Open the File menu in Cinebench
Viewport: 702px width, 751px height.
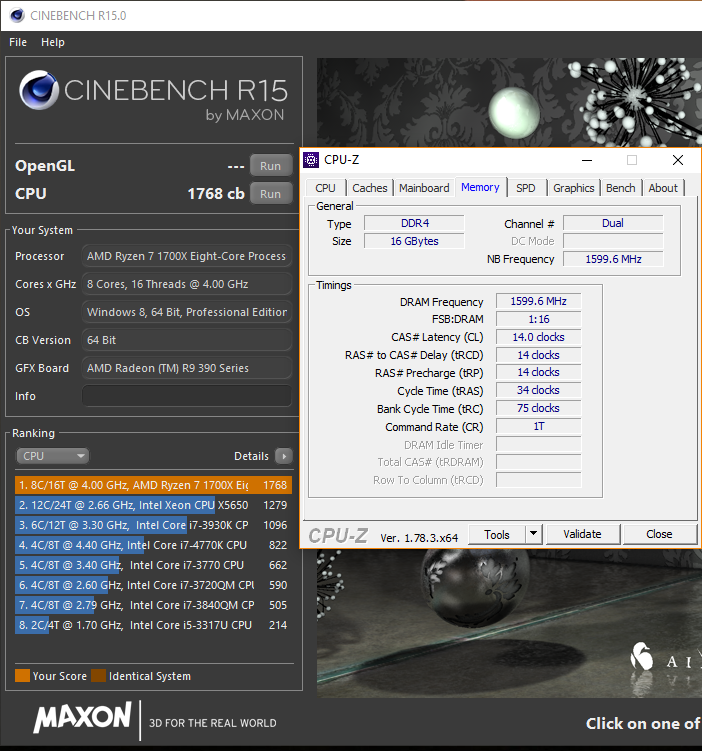point(18,42)
